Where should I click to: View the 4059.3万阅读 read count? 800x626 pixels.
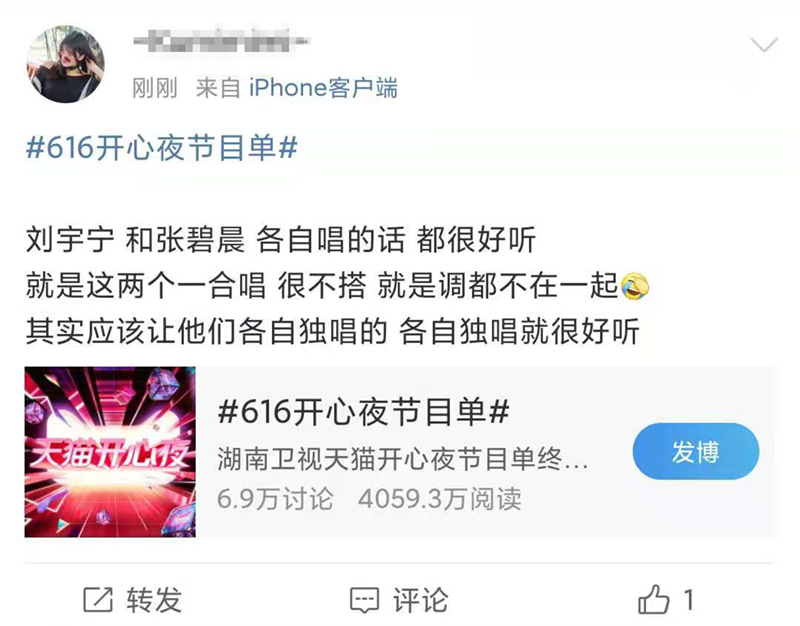tap(440, 498)
